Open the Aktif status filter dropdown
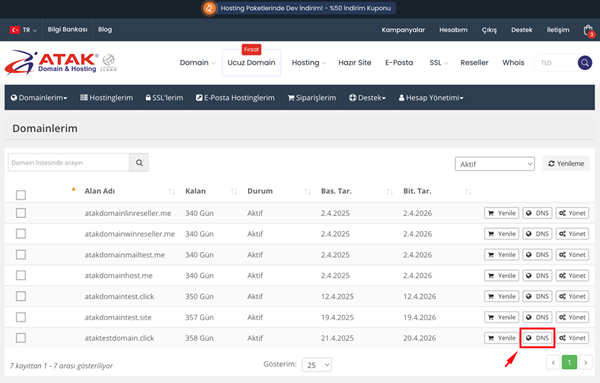Image resolution: width=600 pixels, height=383 pixels. [x=495, y=164]
